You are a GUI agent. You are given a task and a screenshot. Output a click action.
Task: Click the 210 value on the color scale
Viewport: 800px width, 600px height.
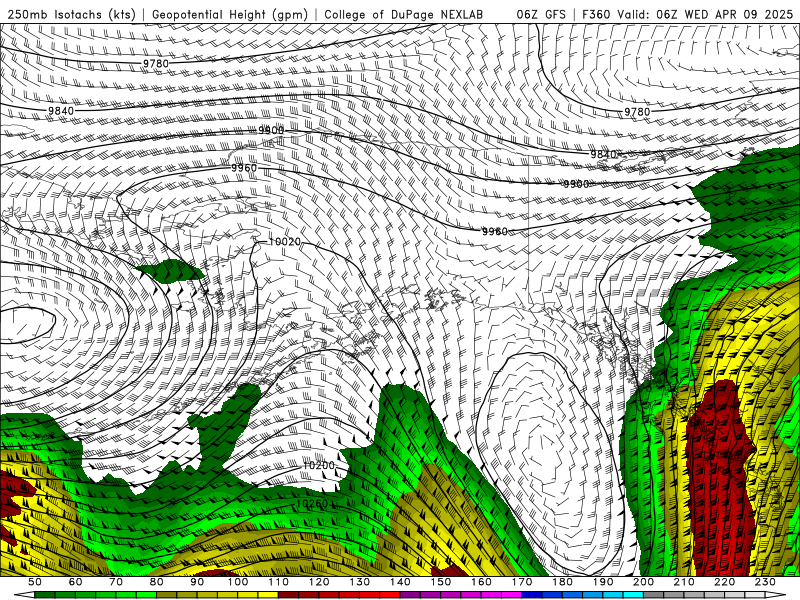tap(684, 582)
